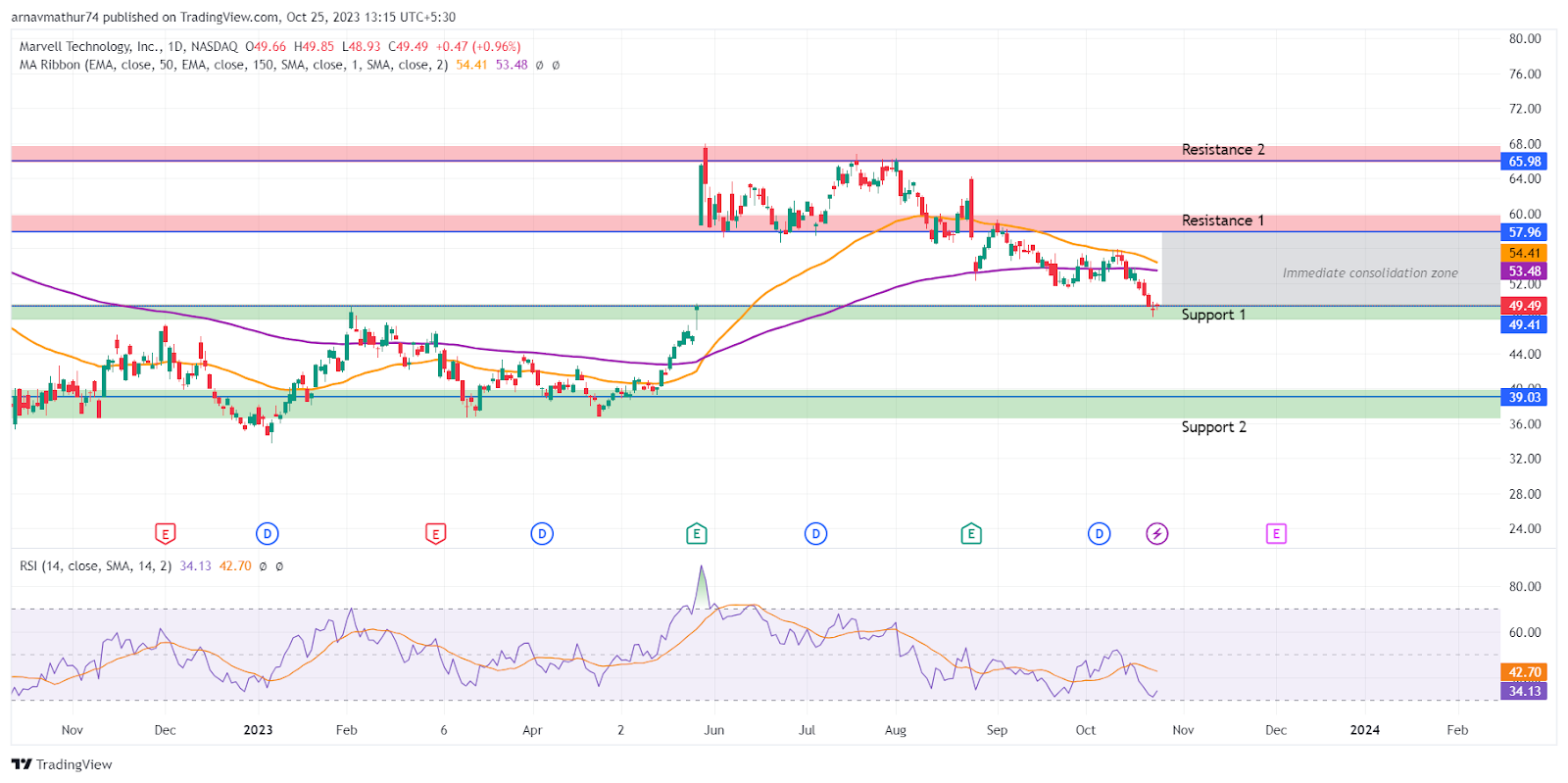
Task: Click the blue 49.41 price label
Action: (1525, 324)
